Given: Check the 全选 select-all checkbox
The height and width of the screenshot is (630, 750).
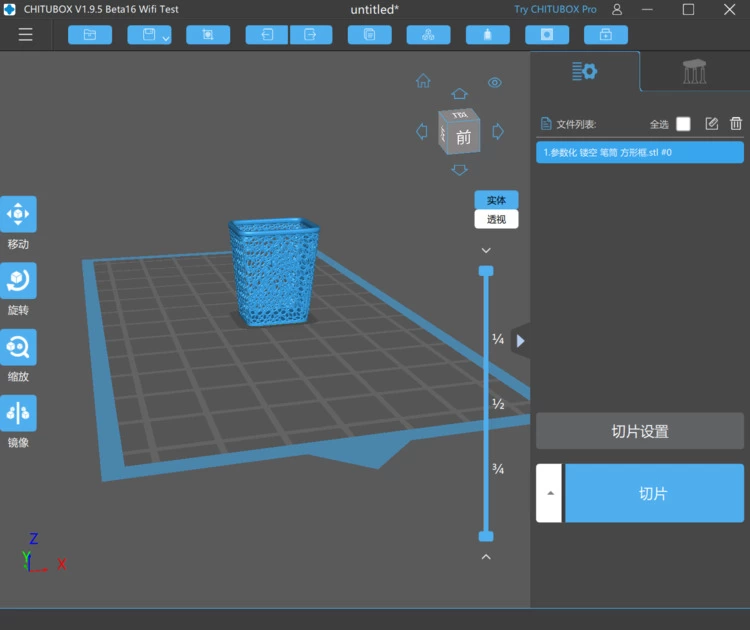Looking at the screenshot, I should pyautogui.click(x=683, y=124).
